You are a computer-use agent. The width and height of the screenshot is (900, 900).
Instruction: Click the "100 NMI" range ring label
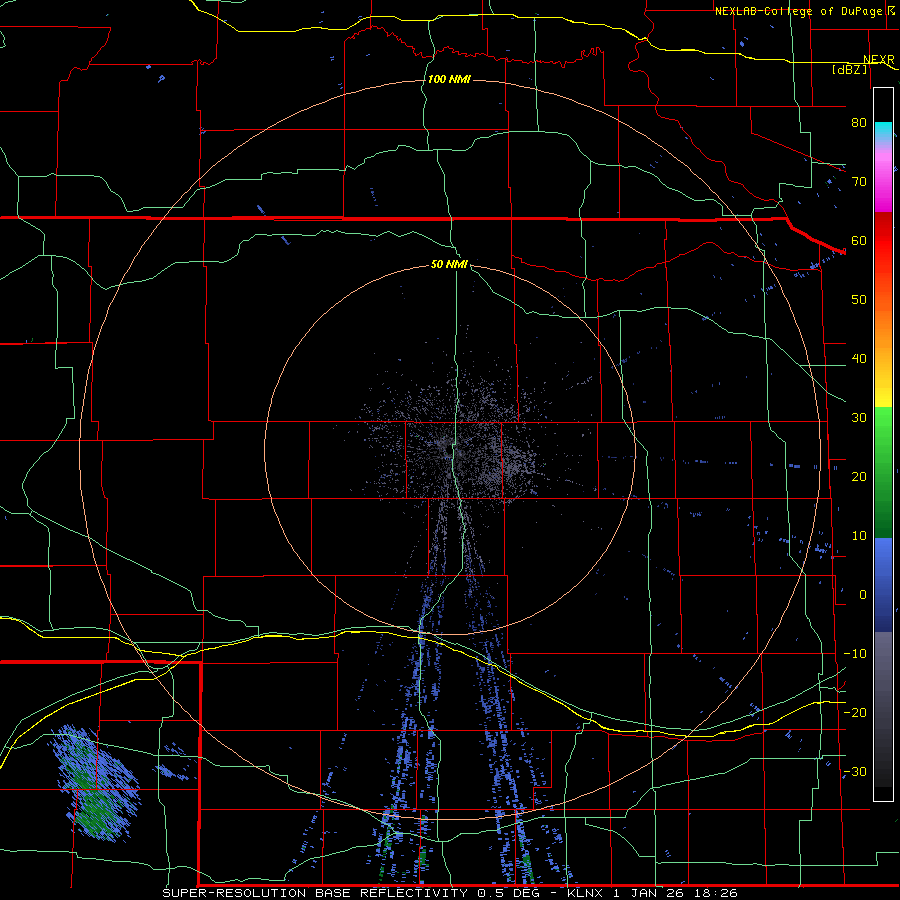(449, 79)
